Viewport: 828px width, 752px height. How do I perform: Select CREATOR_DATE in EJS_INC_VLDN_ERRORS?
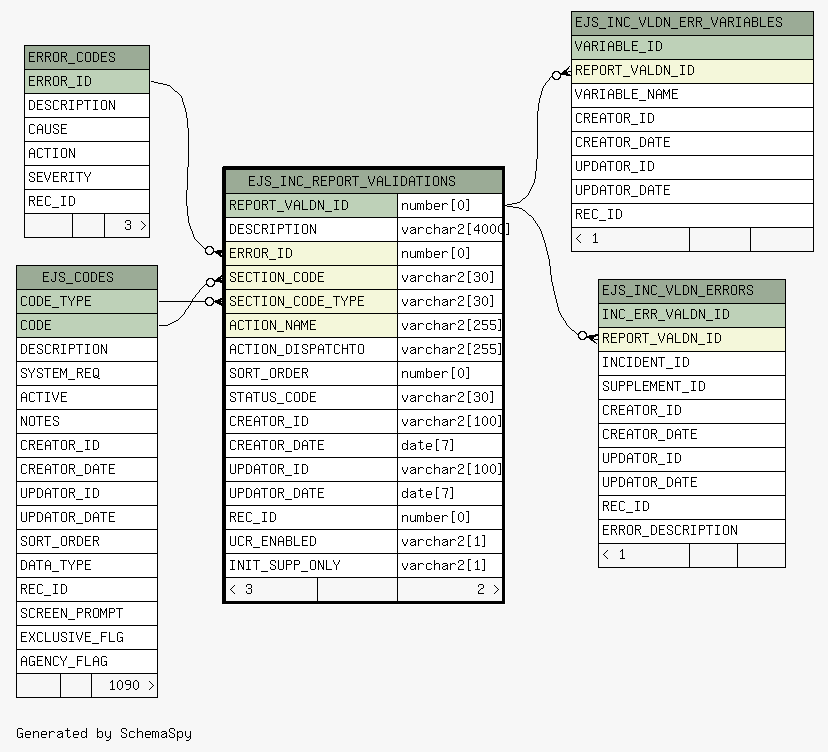tap(692, 435)
